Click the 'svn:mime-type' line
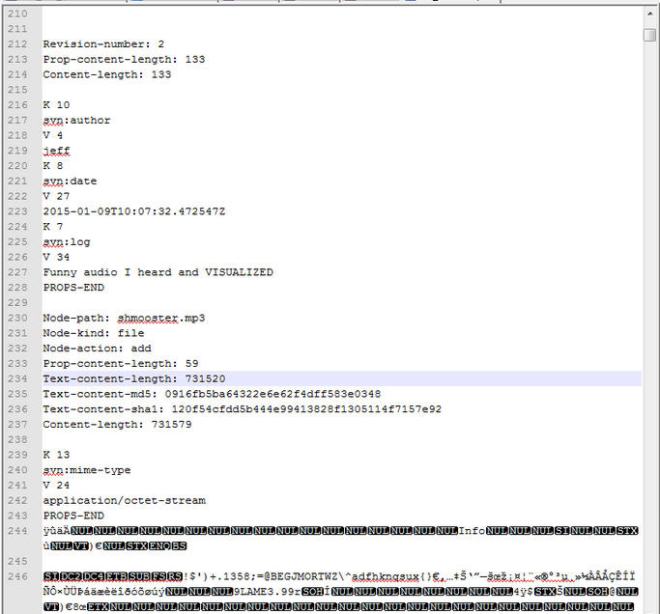The height and width of the screenshot is (614, 660). pyautogui.click(x=87, y=470)
